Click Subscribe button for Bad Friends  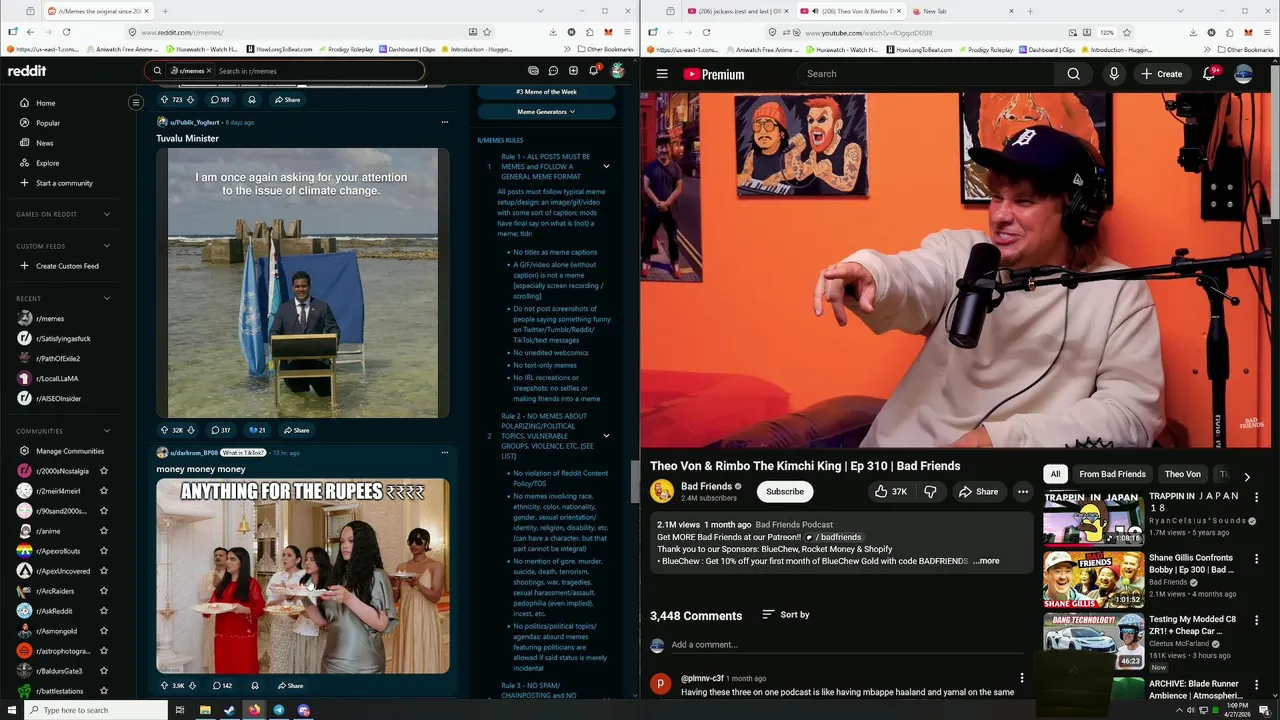click(785, 491)
